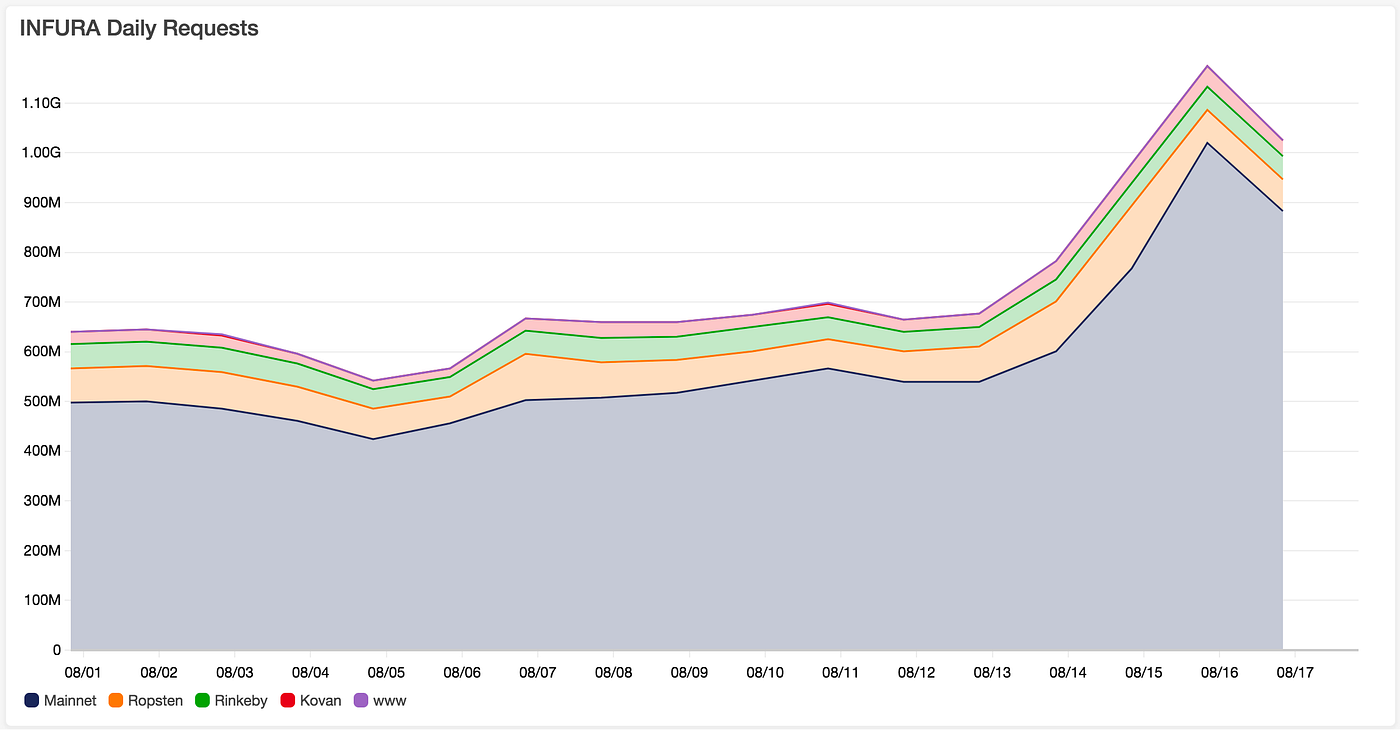Click the 100M y-axis label

tap(43, 600)
